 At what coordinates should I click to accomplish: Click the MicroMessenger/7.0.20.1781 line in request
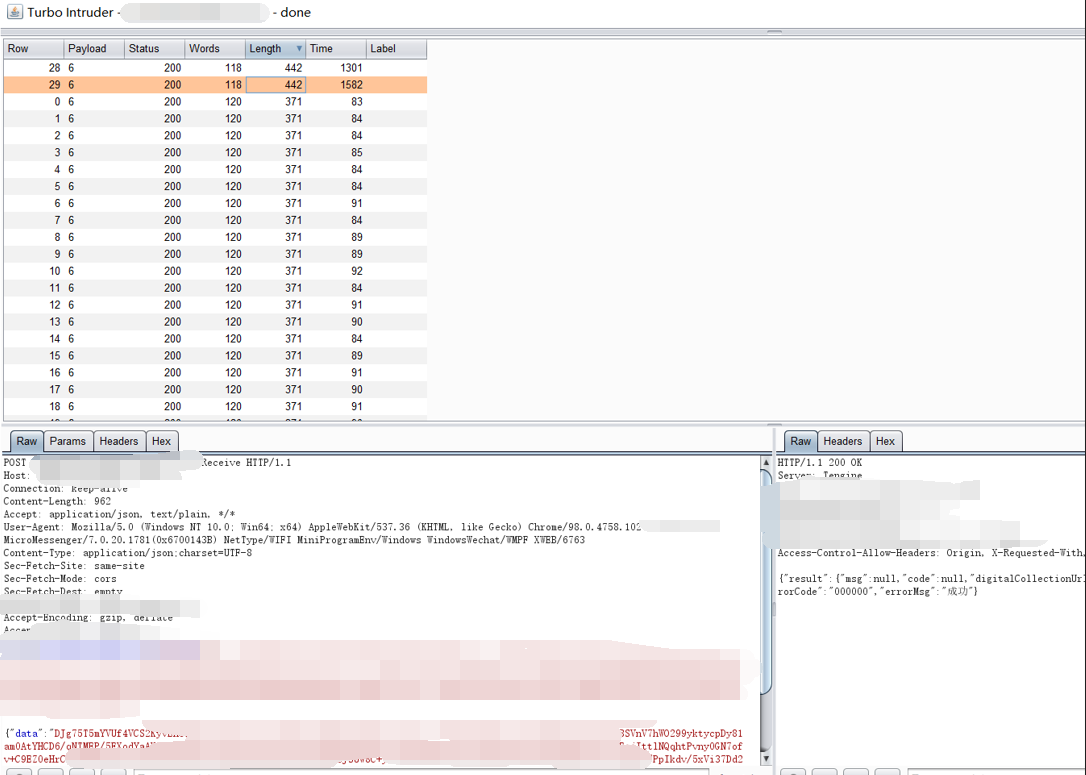(x=294, y=540)
